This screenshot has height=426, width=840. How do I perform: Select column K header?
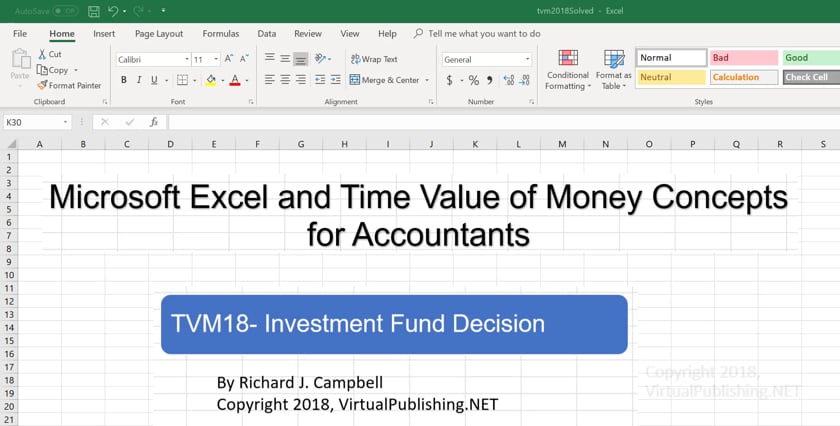coord(475,144)
